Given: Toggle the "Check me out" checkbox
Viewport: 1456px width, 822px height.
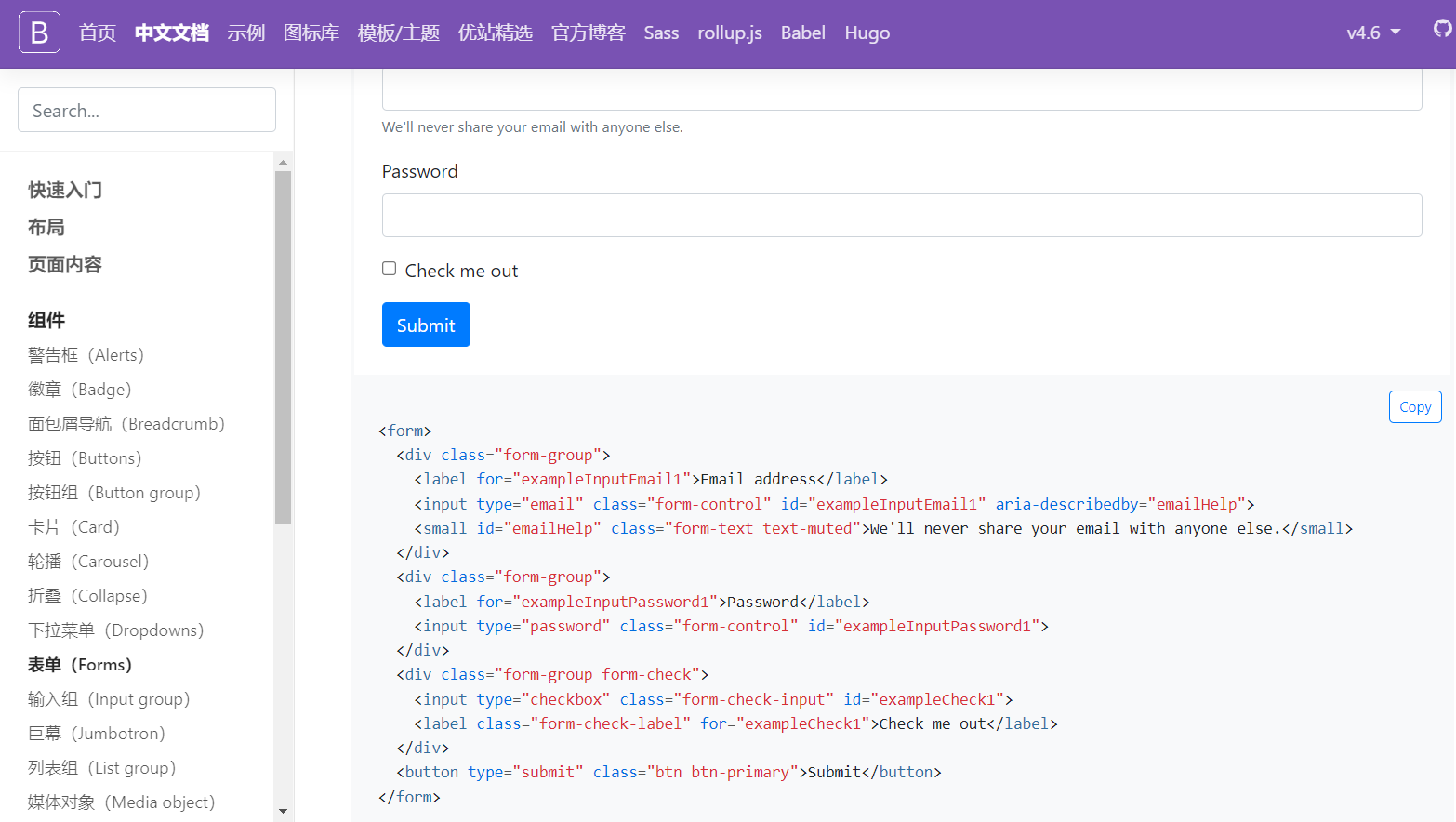Looking at the screenshot, I should (389, 268).
